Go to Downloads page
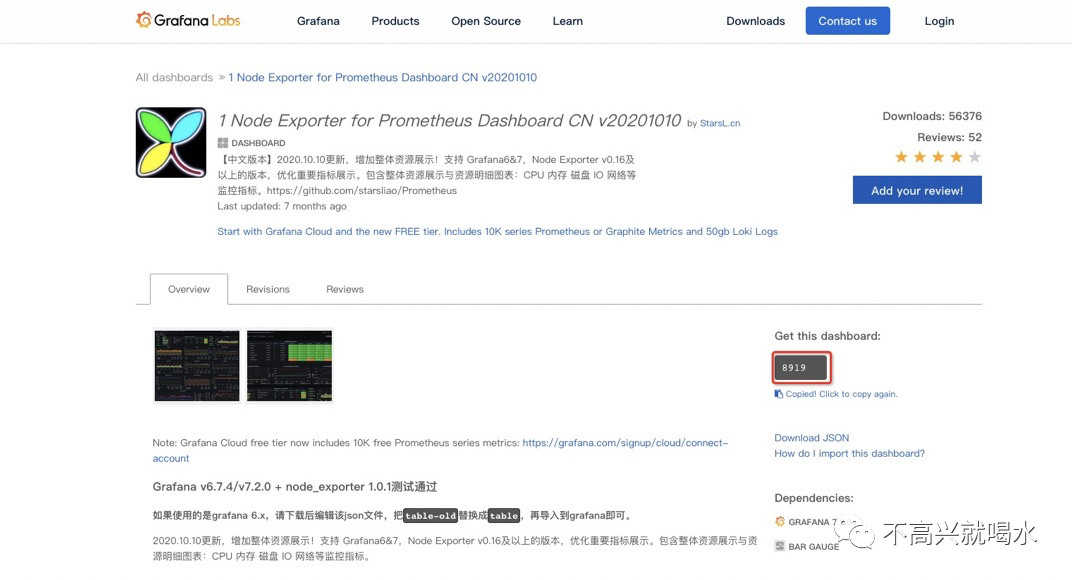 pyautogui.click(x=755, y=21)
